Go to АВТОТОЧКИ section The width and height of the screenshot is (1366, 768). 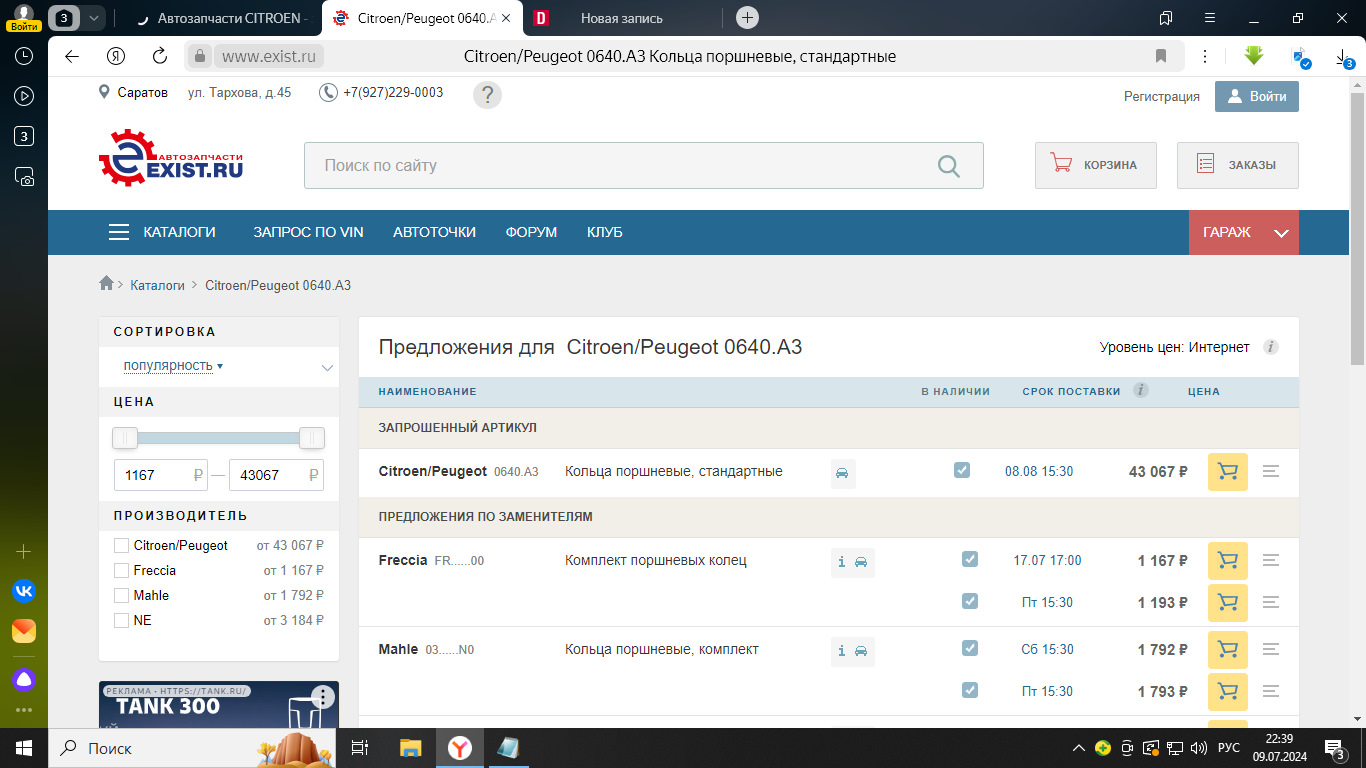tap(434, 232)
